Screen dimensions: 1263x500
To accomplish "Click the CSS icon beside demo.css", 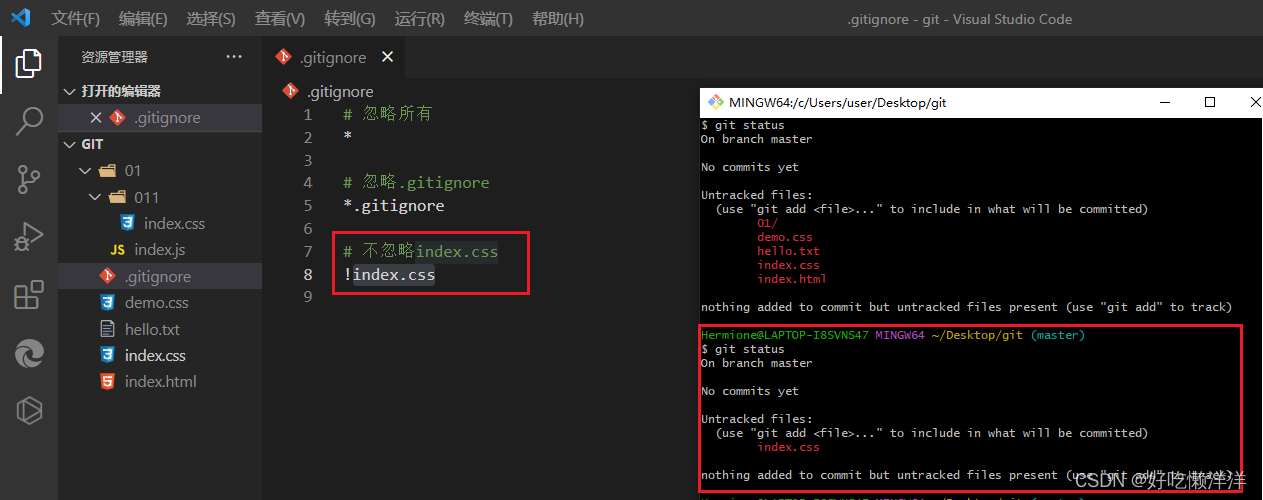I will (108, 303).
